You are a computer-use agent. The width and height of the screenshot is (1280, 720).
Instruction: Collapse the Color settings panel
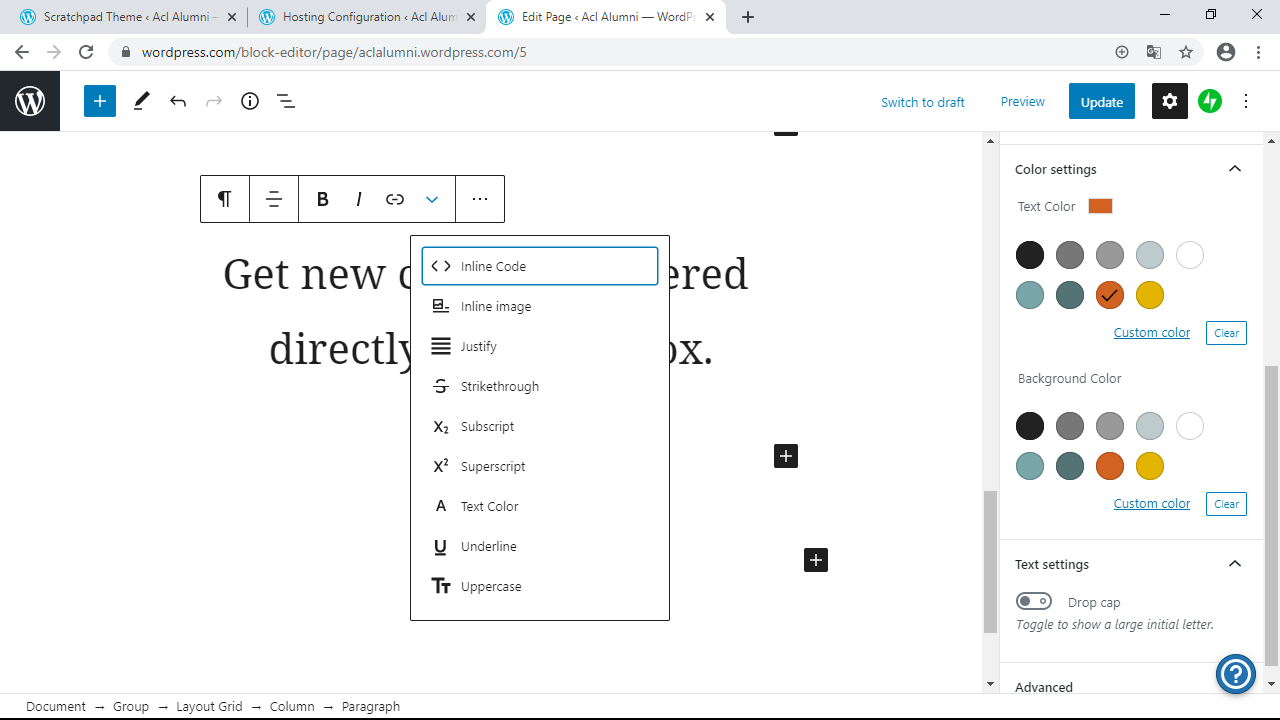click(x=1234, y=169)
